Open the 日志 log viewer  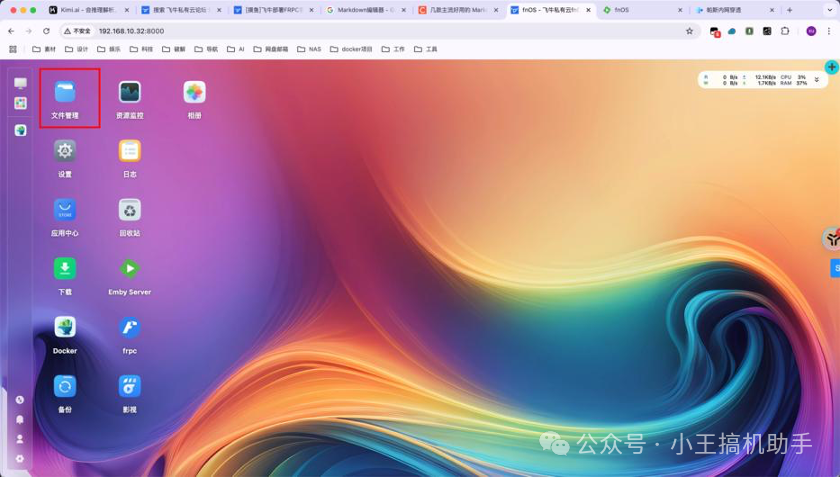tap(129, 151)
